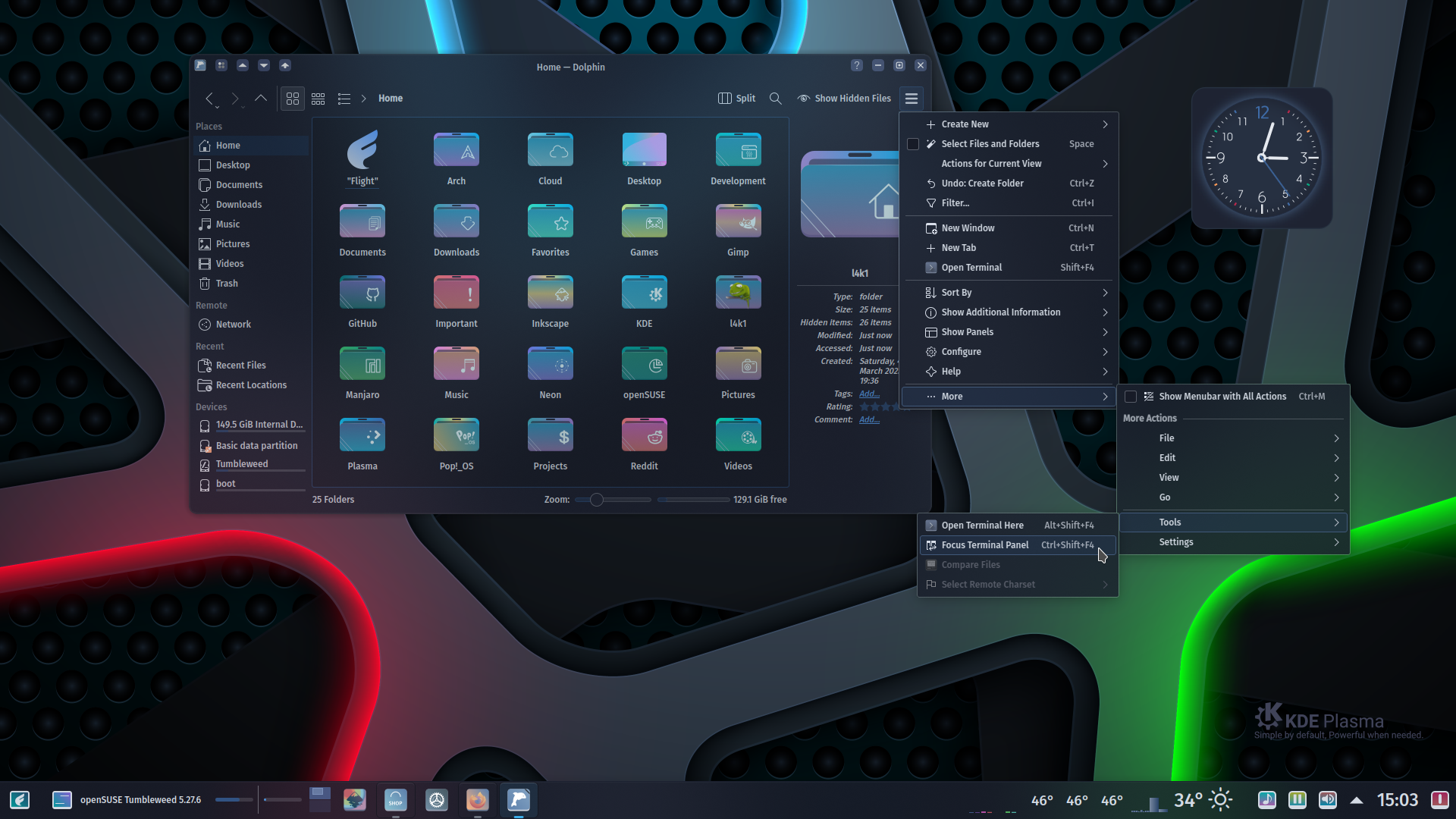
Task: Open the Important folder
Action: click(457, 302)
